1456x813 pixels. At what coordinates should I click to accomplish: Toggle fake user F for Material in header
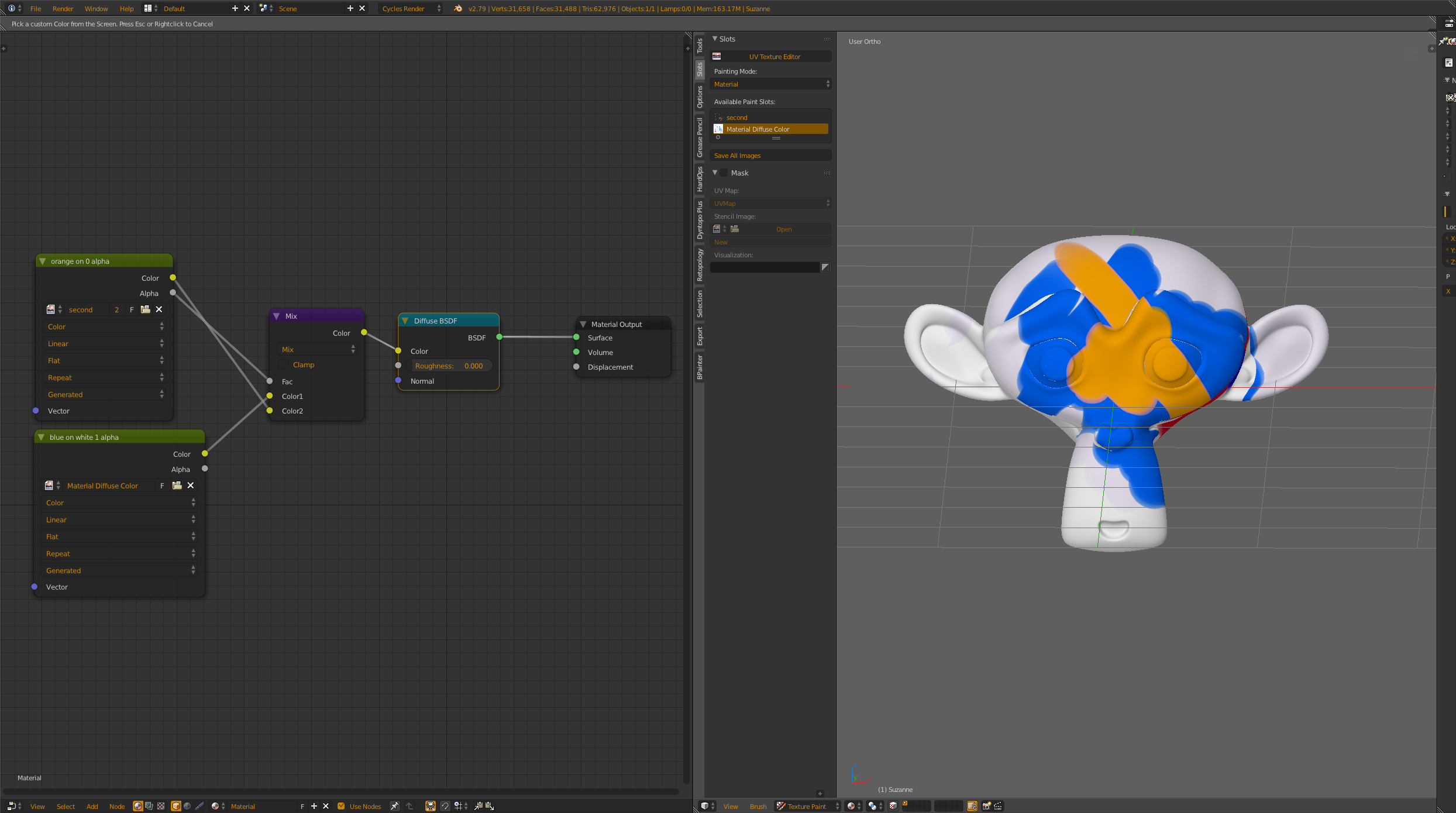tap(302, 806)
